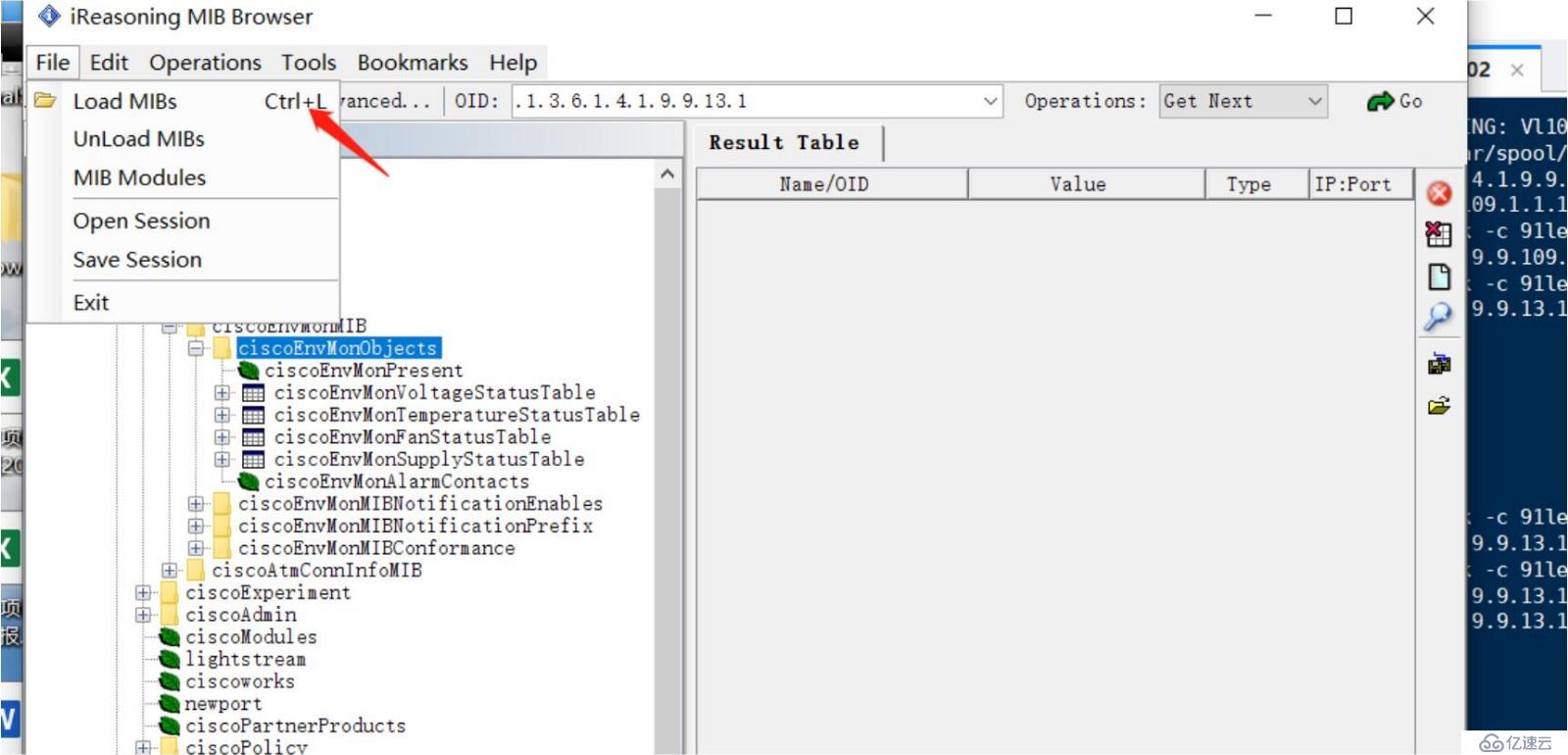Click the Name/OID column header
This screenshot has width=1568, height=755.
click(832, 184)
